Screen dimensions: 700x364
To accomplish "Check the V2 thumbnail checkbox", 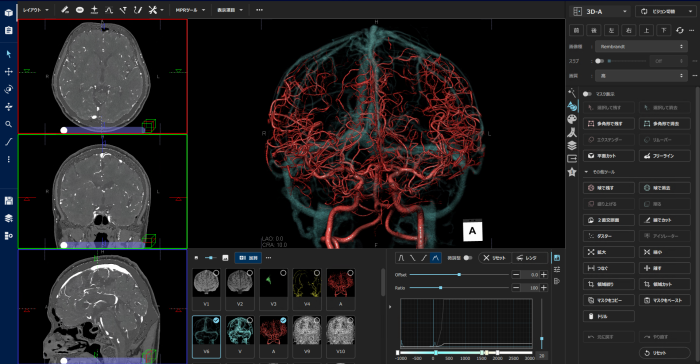I will (250, 273).
